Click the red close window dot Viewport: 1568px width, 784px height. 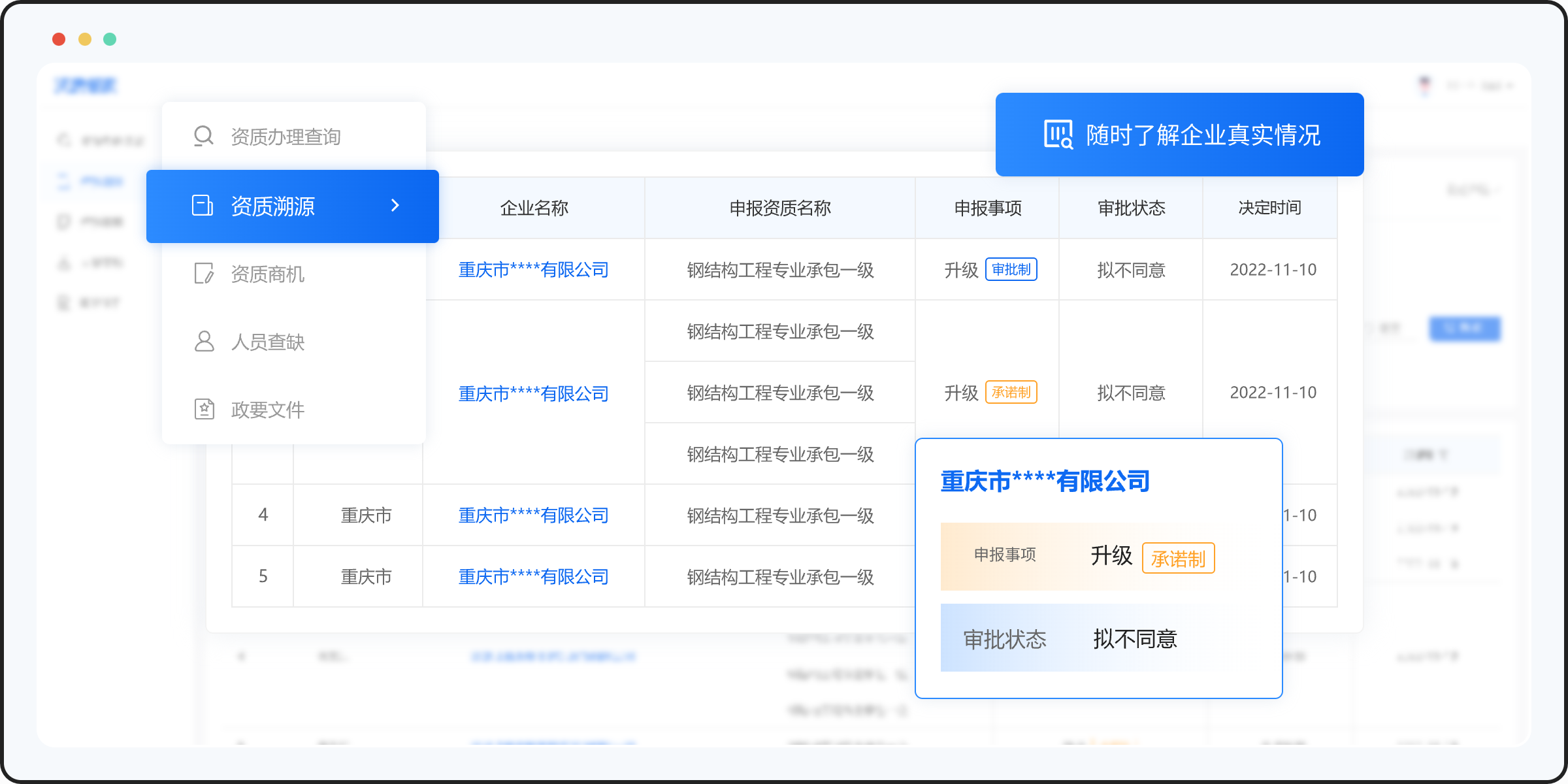(59, 39)
